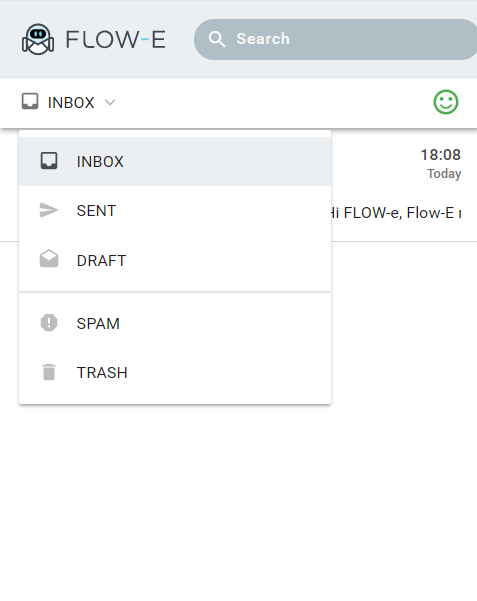Screen dimensions: 477x601
Task: Click the trash can icon
Action: pyautogui.click(x=49, y=372)
